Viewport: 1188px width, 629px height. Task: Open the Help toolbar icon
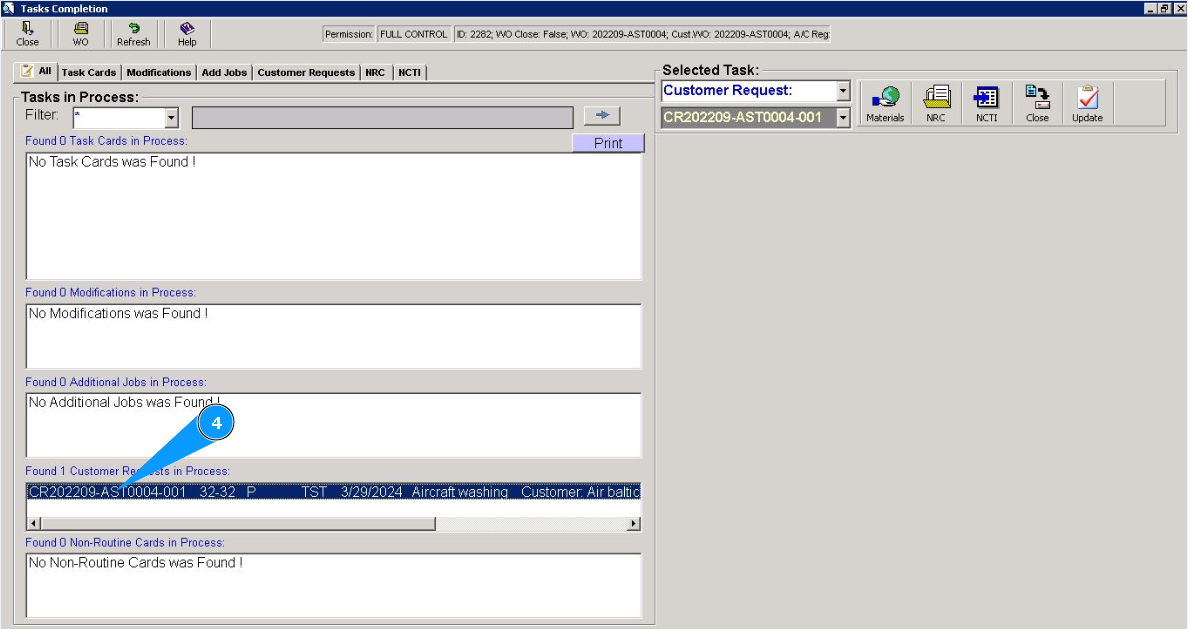pyautogui.click(x=187, y=34)
